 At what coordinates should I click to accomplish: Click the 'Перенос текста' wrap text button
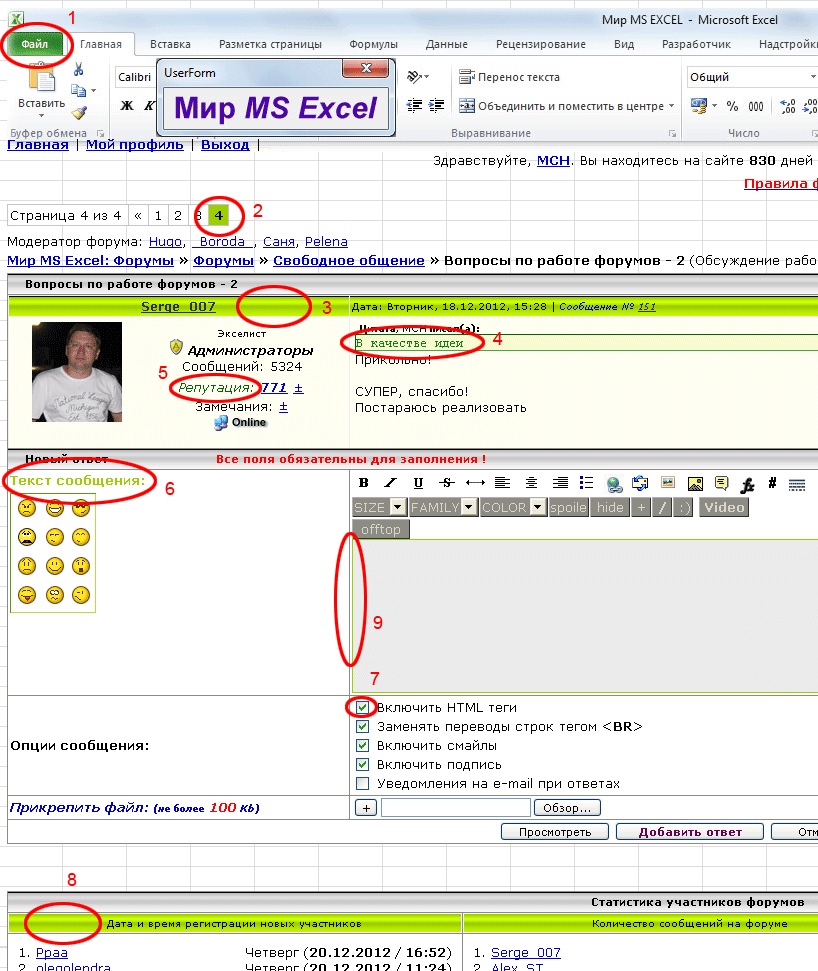click(x=509, y=77)
